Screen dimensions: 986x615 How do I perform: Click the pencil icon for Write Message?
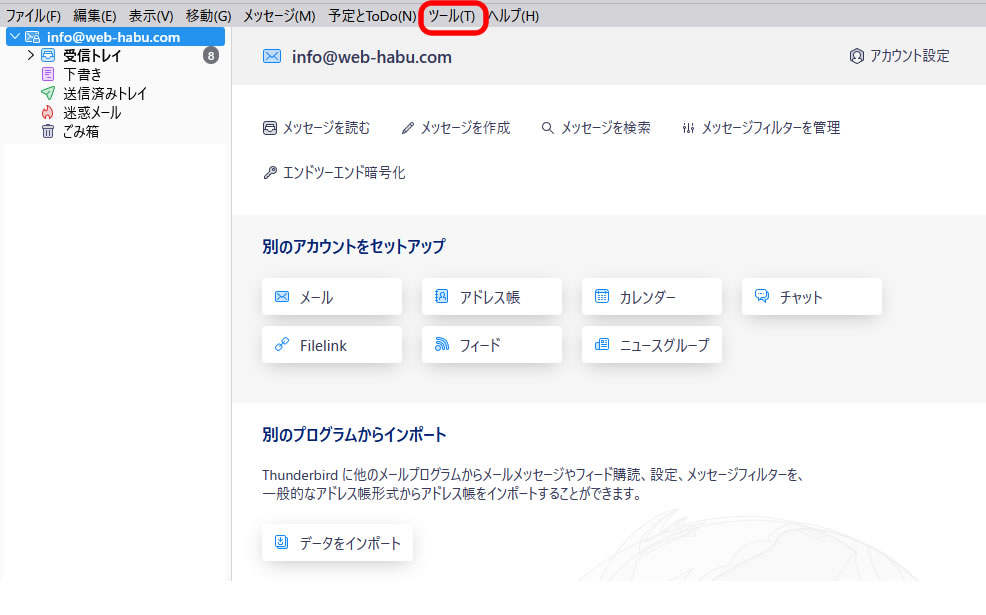[x=407, y=128]
